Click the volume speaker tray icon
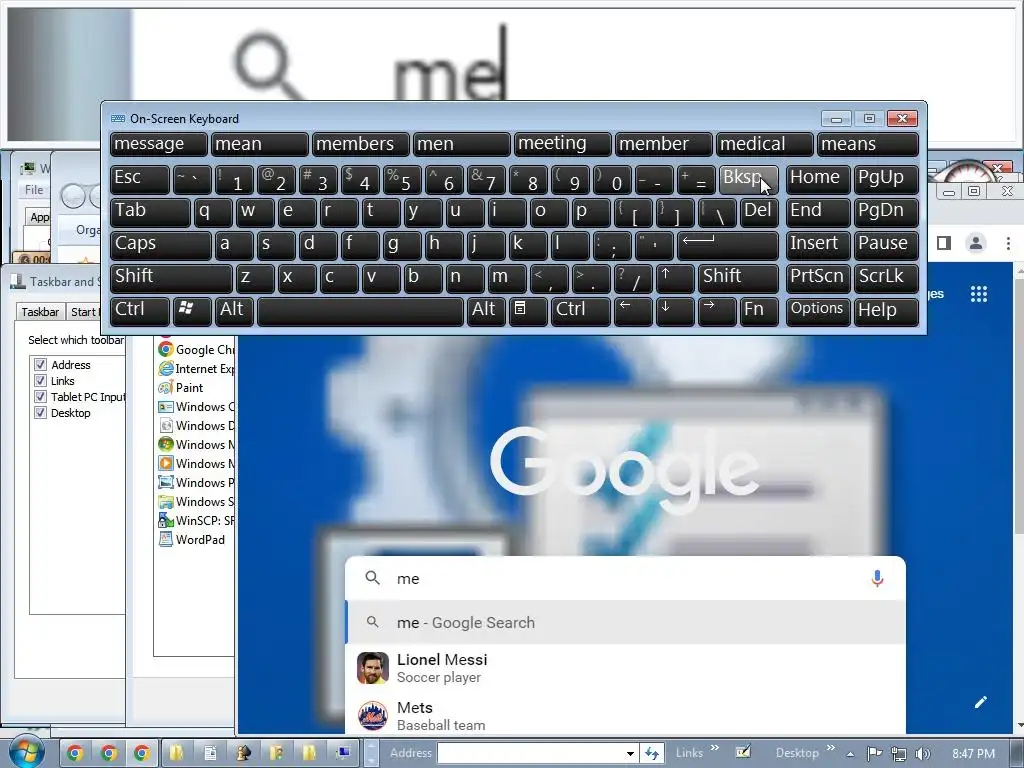The height and width of the screenshot is (768, 1024). 923,754
